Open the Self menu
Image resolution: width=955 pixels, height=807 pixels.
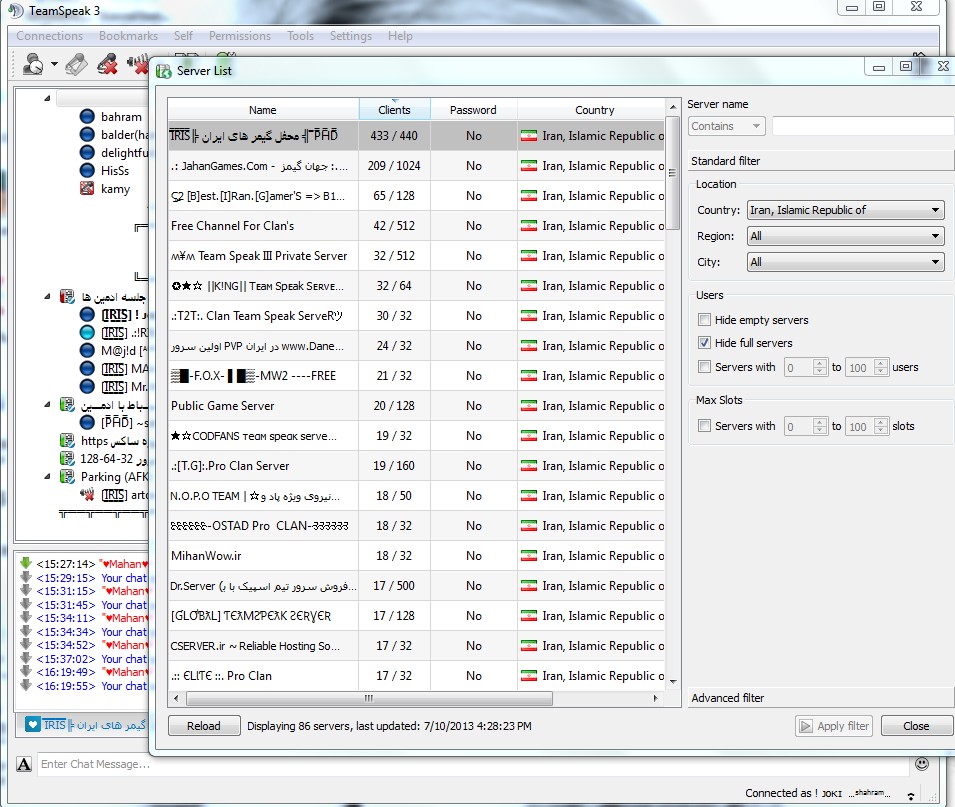tap(183, 36)
